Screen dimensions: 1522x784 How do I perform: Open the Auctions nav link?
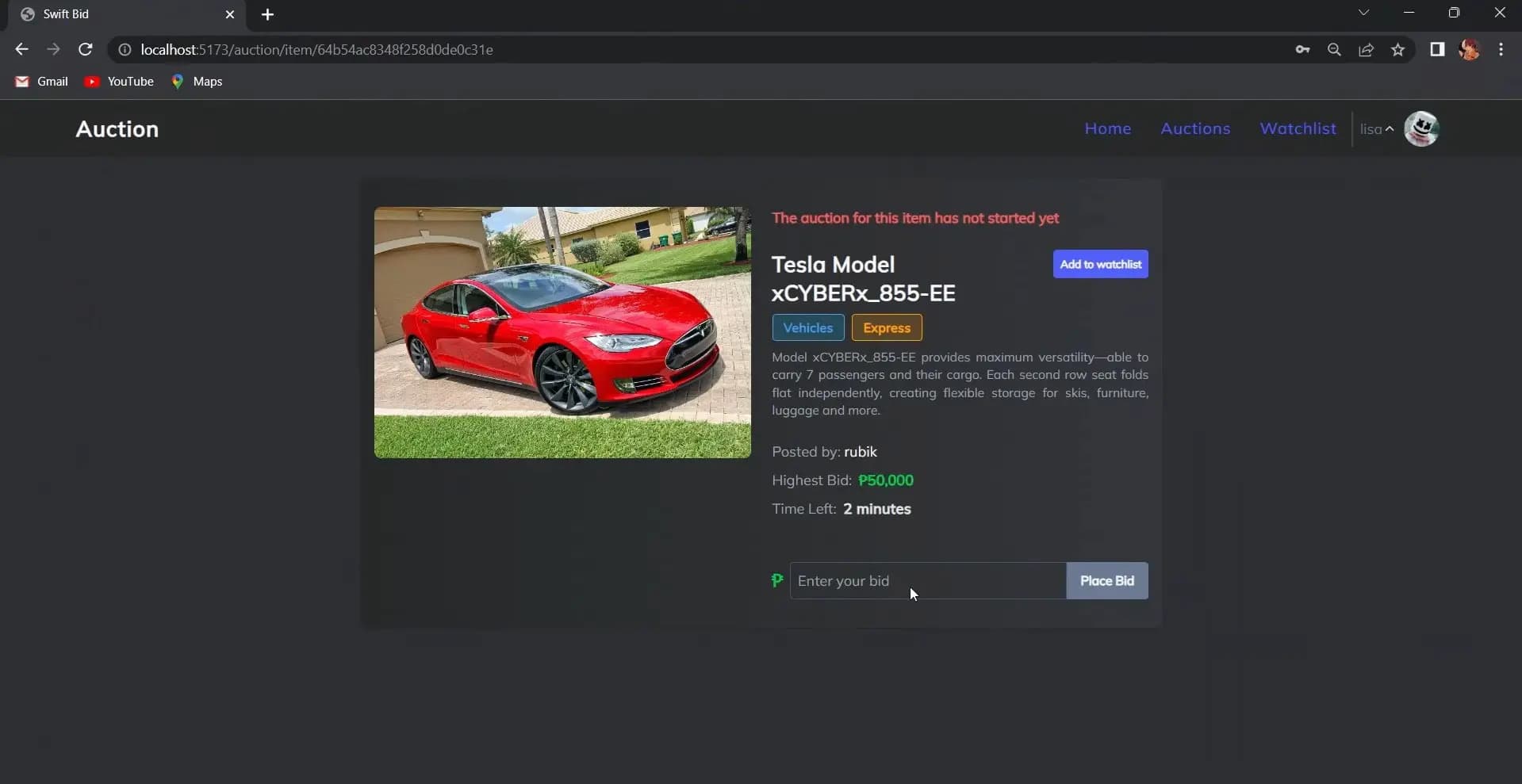click(x=1195, y=128)
